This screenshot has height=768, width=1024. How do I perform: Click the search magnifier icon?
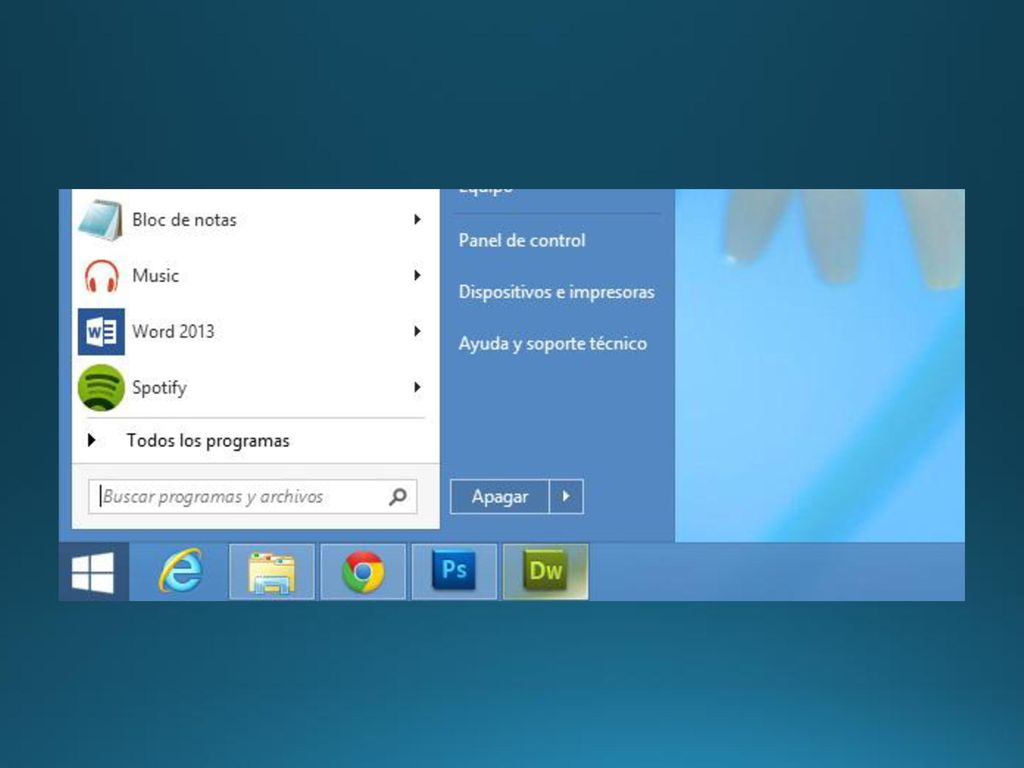pos(398,497)
